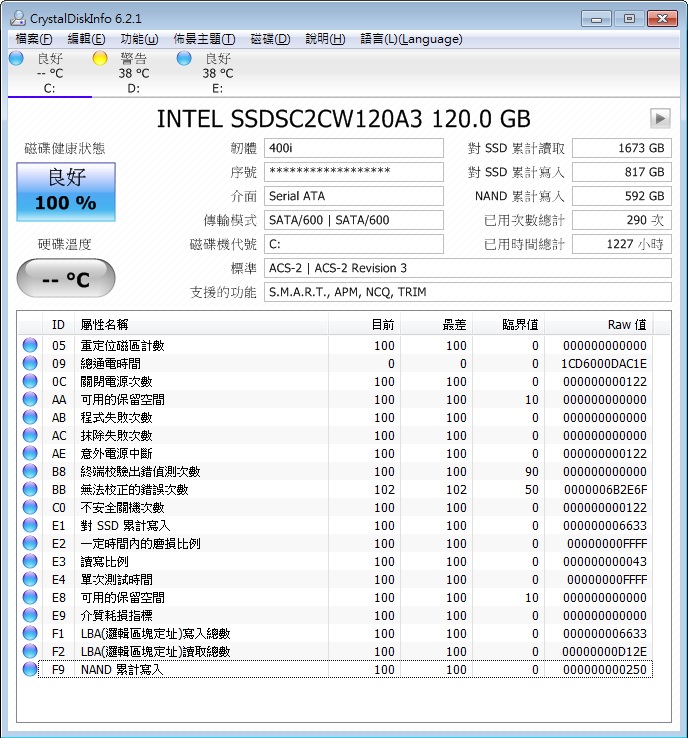688x738 pixels.
Task: Click status orb for attribute E4 row
Action: pos(30,579)
